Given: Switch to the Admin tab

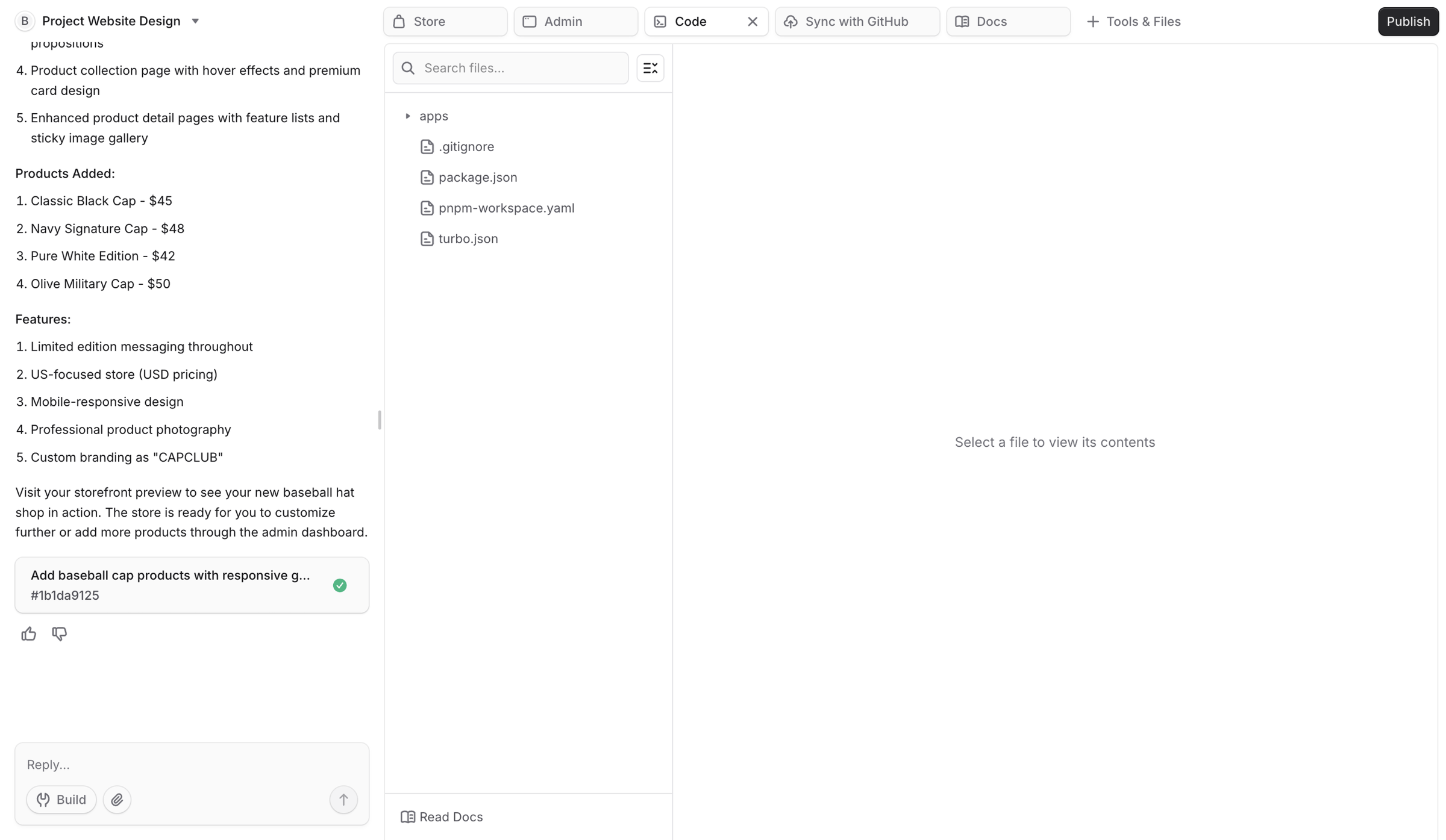Looking at the screenshot, I should [575, 22].
